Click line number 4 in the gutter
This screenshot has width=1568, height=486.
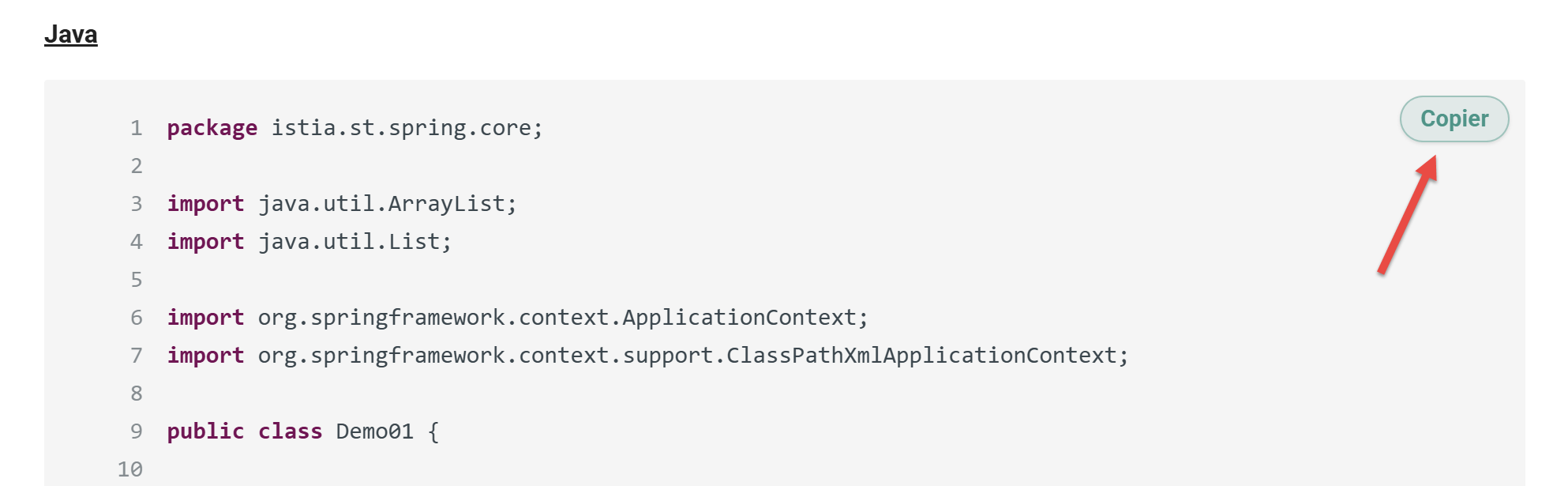[137, 242]
